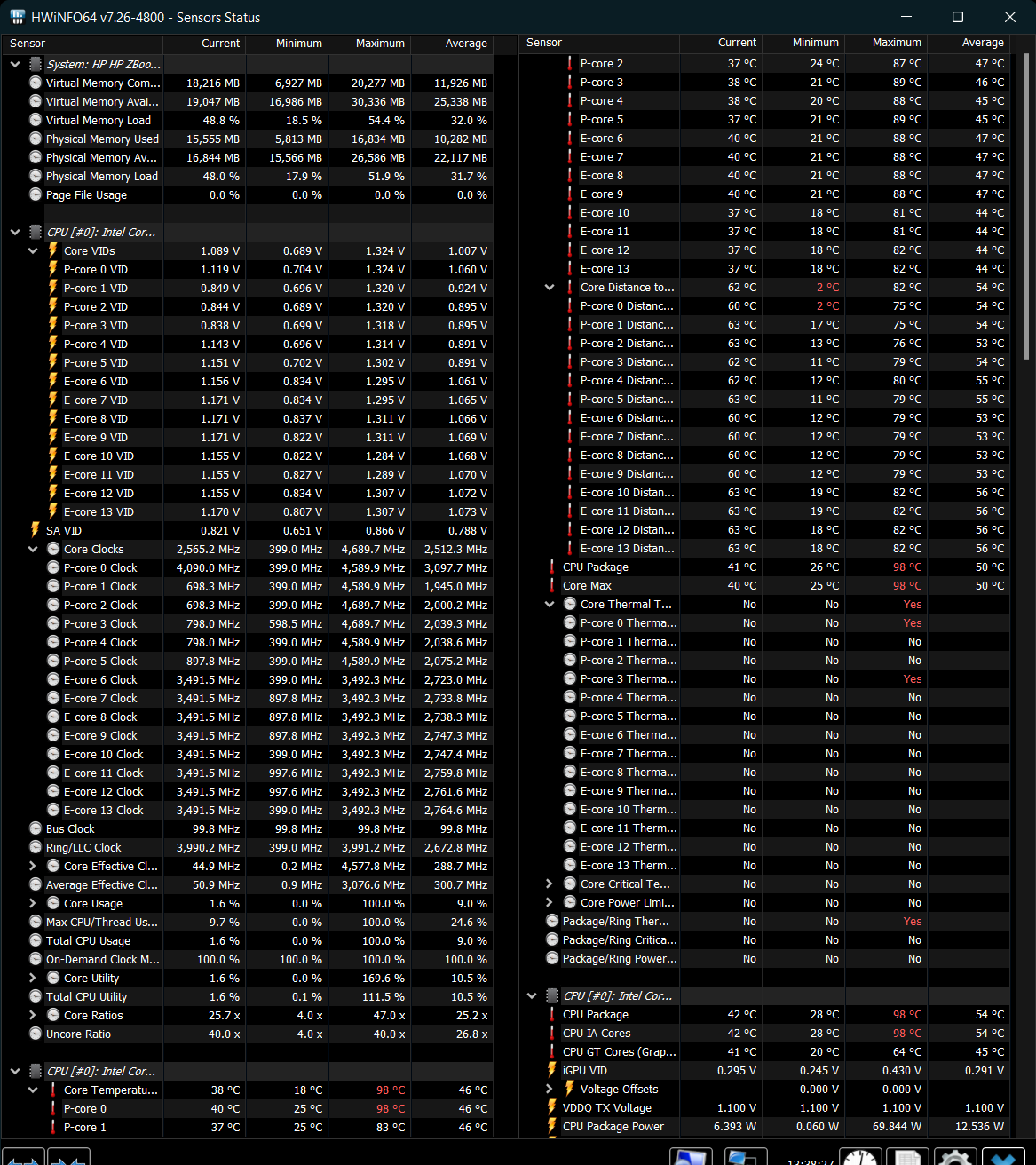Click the lightning bolt icon next to SA VID
Viewport: 1036px width, 1165px height.
[x=36, y=530]
